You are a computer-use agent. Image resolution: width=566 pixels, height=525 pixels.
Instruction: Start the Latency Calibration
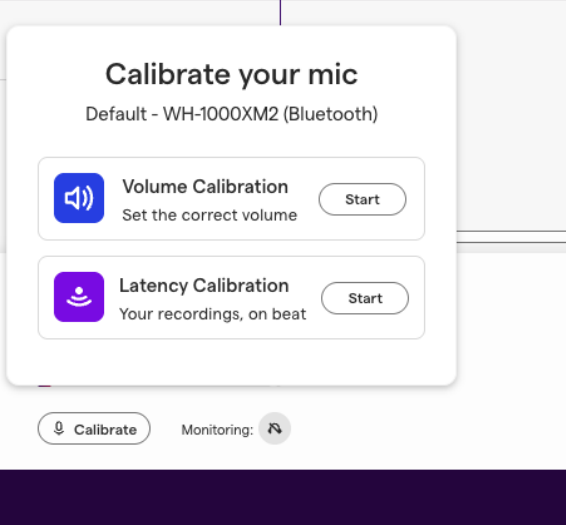point(365,298)
